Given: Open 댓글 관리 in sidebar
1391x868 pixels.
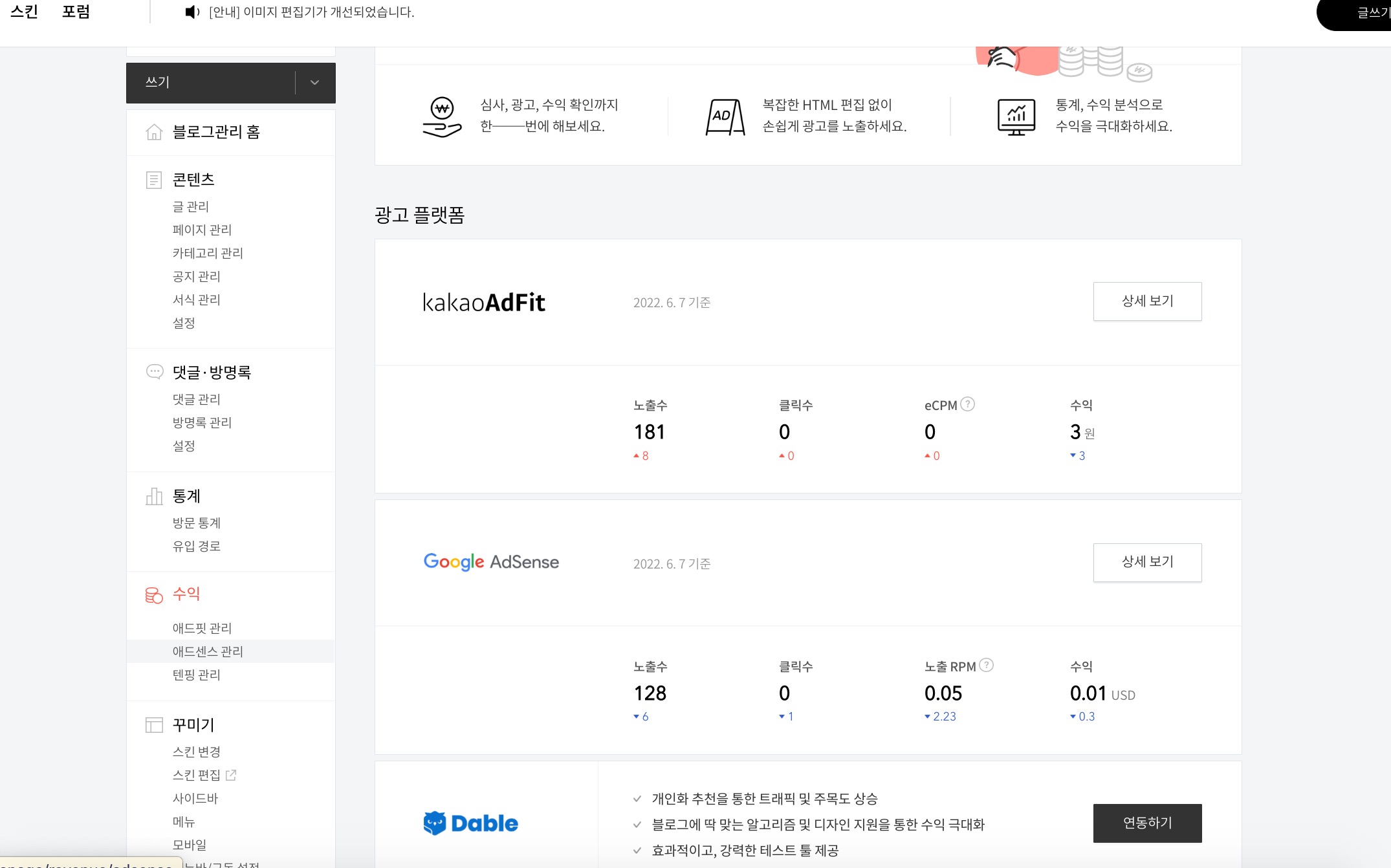Looking at the screenshot, I should (197, 399).
